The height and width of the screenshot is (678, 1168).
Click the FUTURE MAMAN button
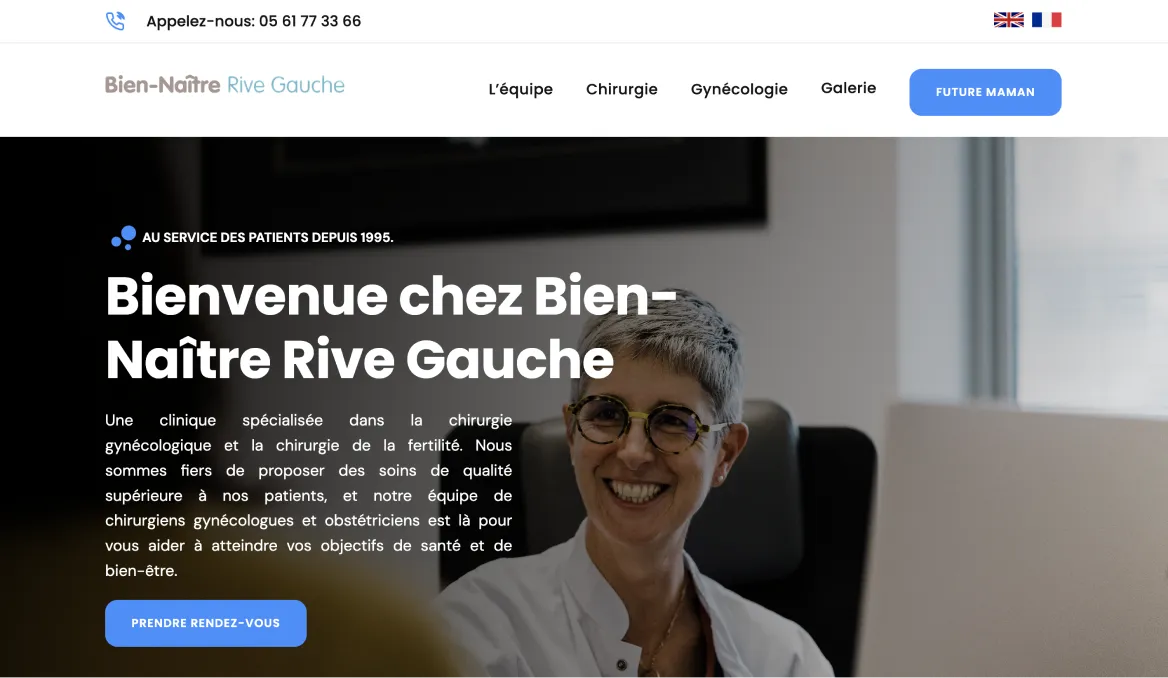(986, 92)
